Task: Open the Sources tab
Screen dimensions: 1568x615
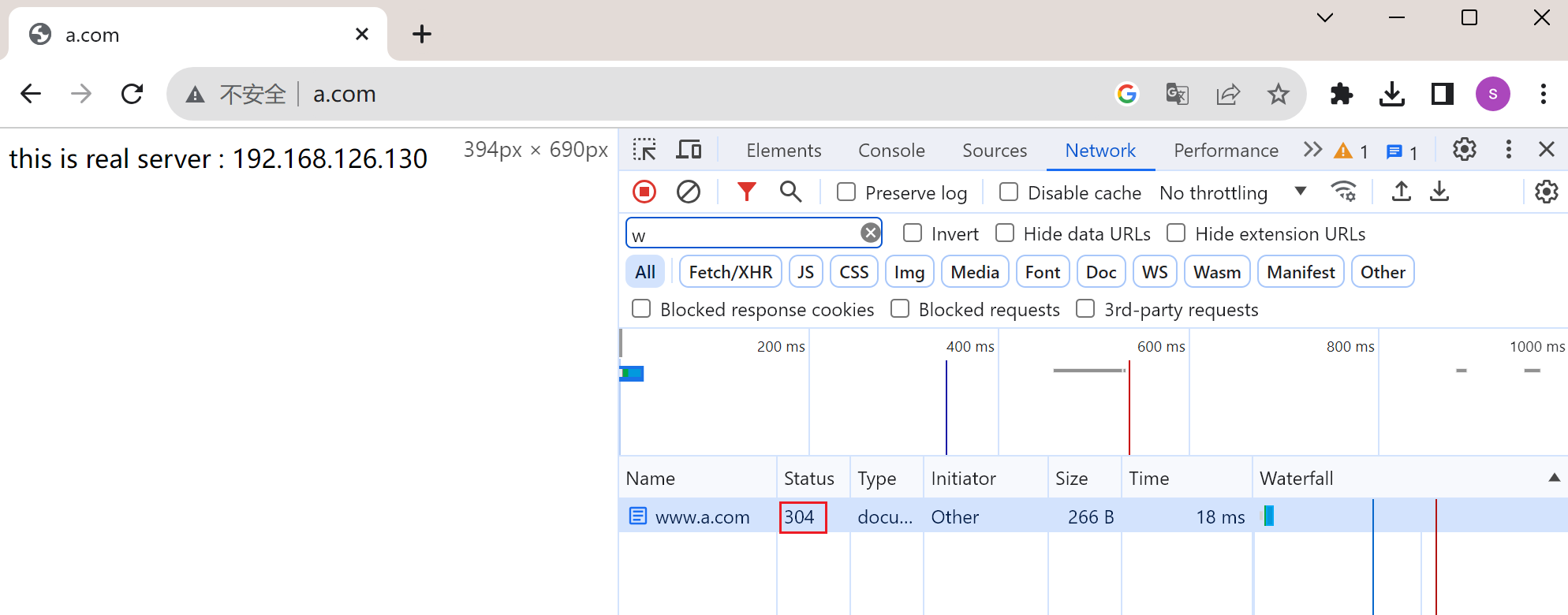Action: (994, 151)
